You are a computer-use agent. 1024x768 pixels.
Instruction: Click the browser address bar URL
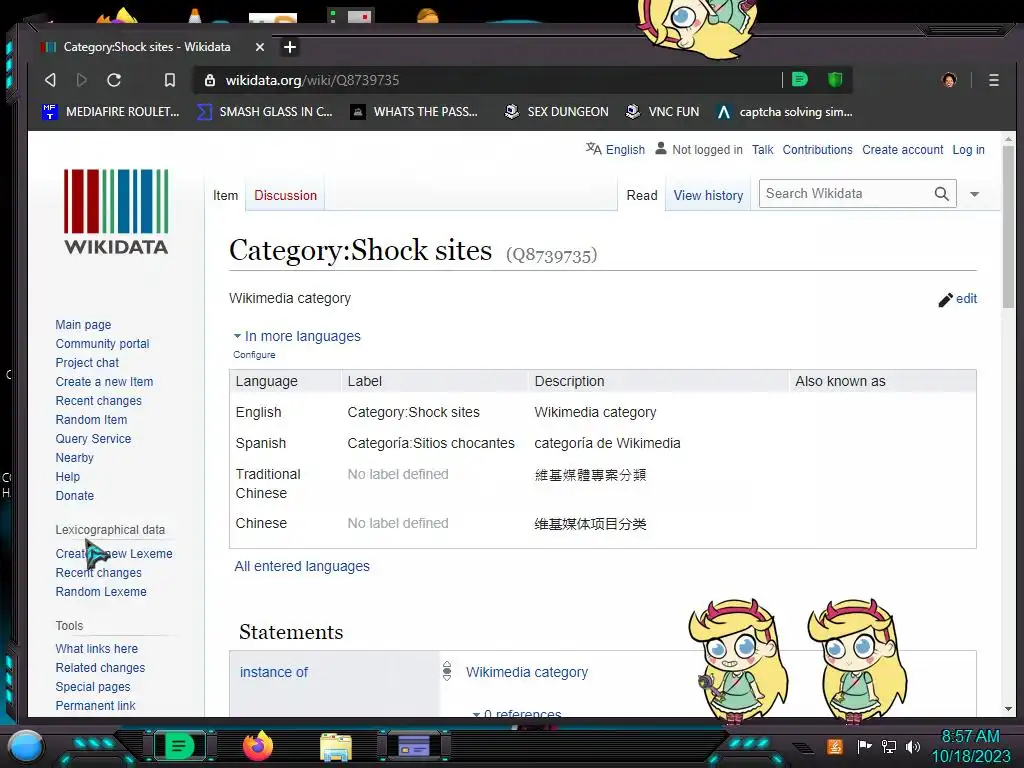coord(312,80)
